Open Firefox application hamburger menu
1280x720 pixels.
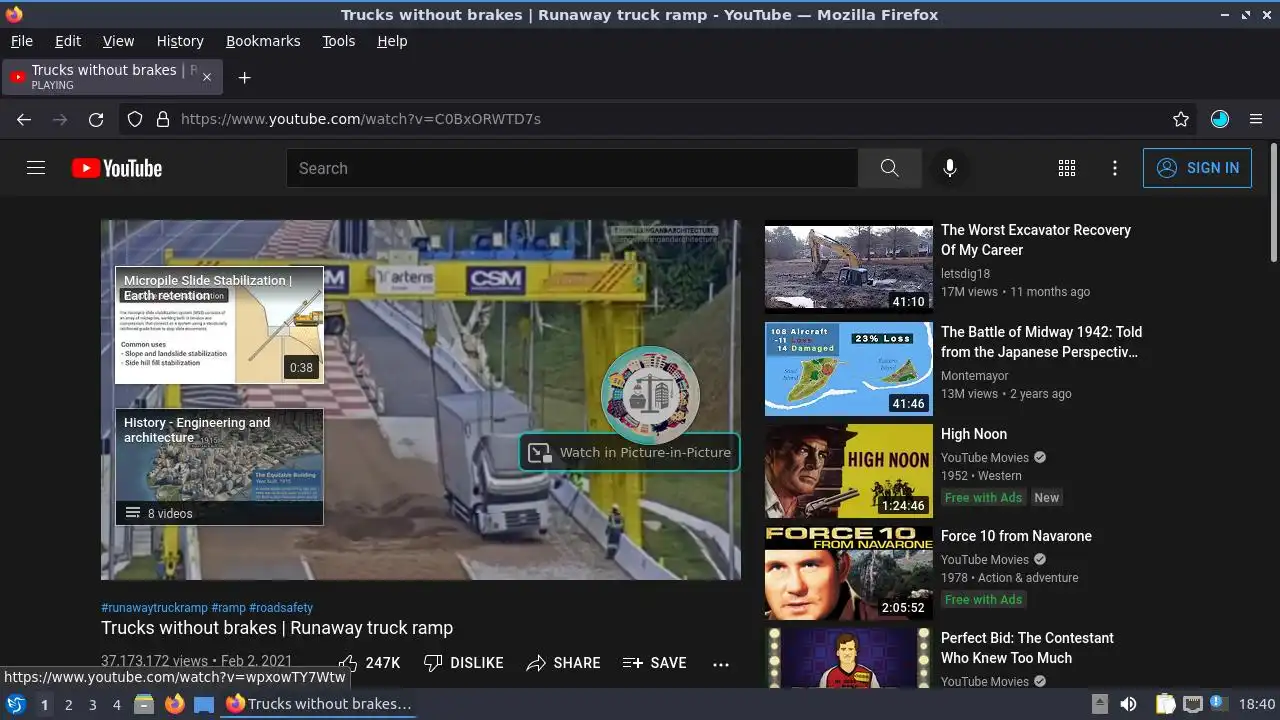[x=1256, y=119]
